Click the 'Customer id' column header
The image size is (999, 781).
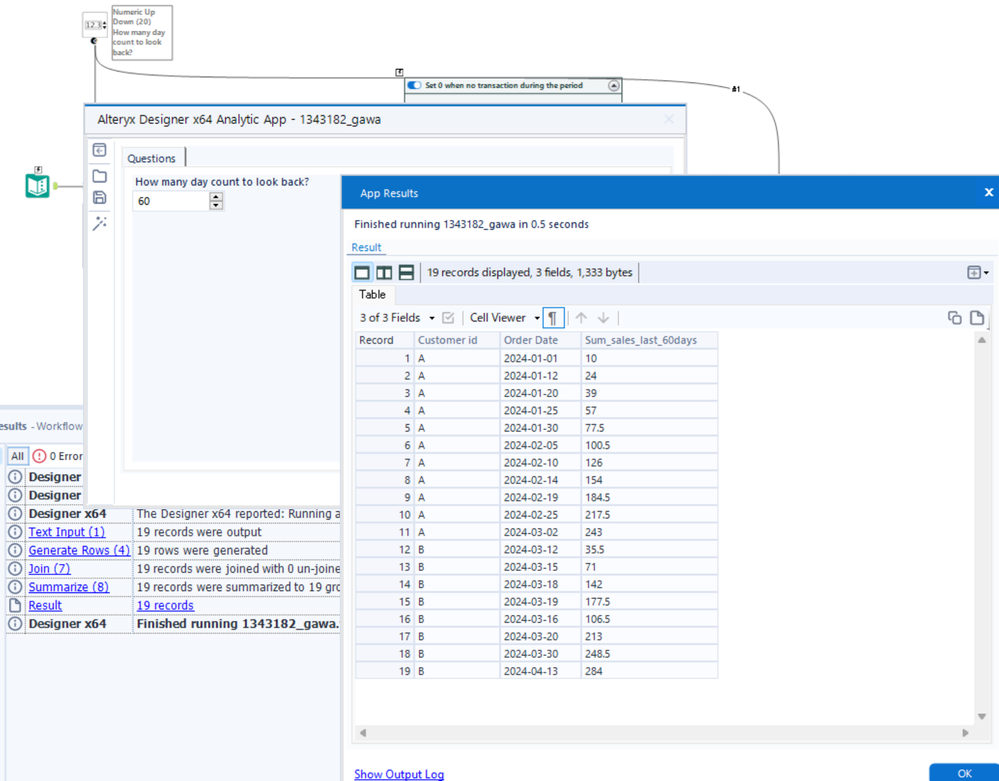[457, 340]
